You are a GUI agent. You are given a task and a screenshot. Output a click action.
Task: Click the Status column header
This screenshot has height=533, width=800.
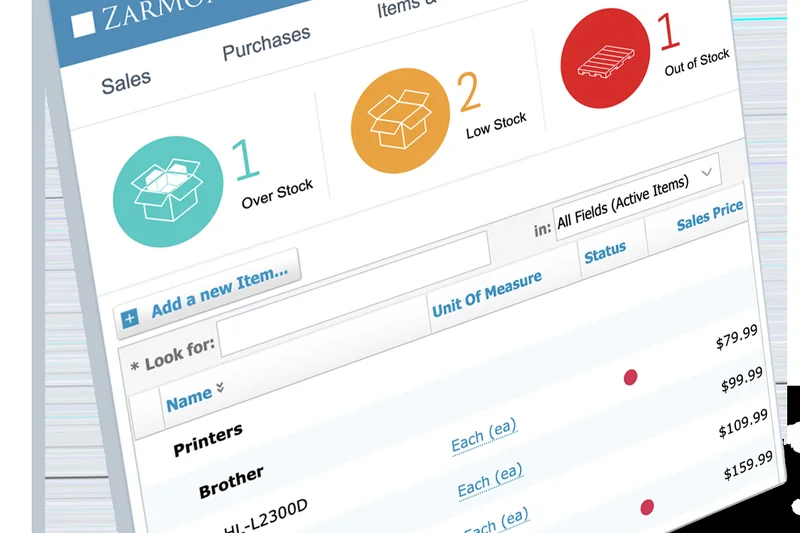605,254
